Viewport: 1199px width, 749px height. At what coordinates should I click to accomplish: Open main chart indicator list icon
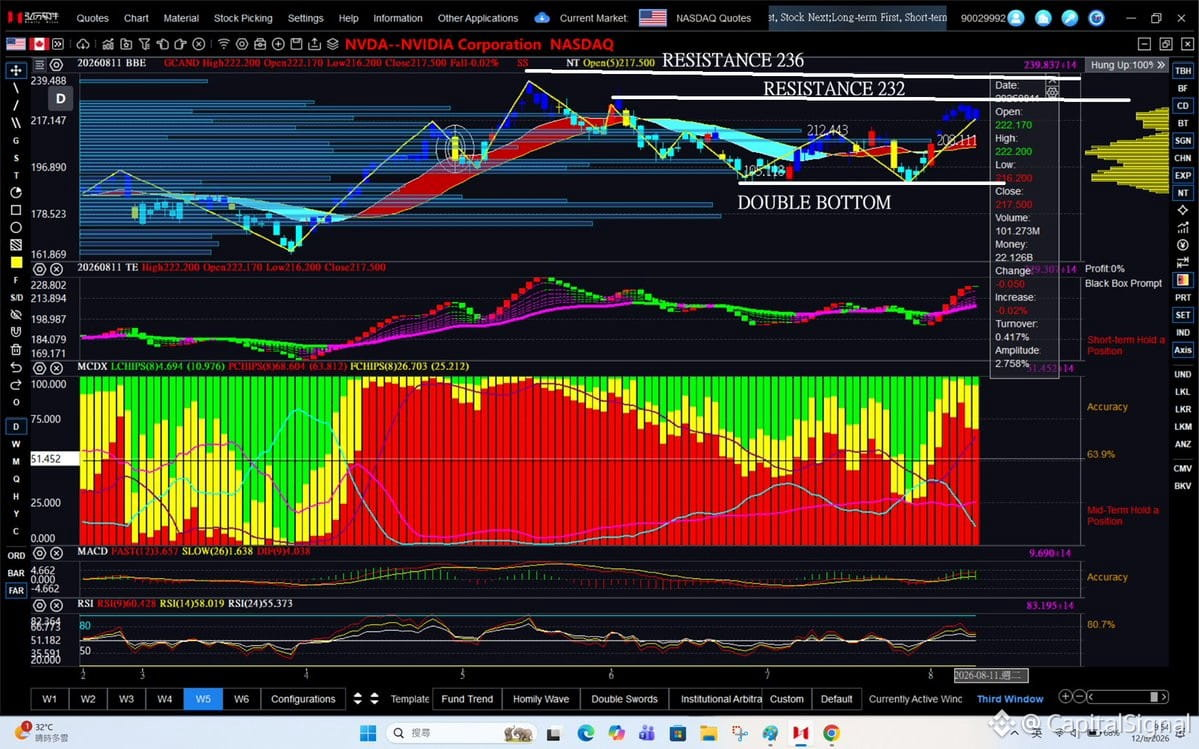point(40,65)
